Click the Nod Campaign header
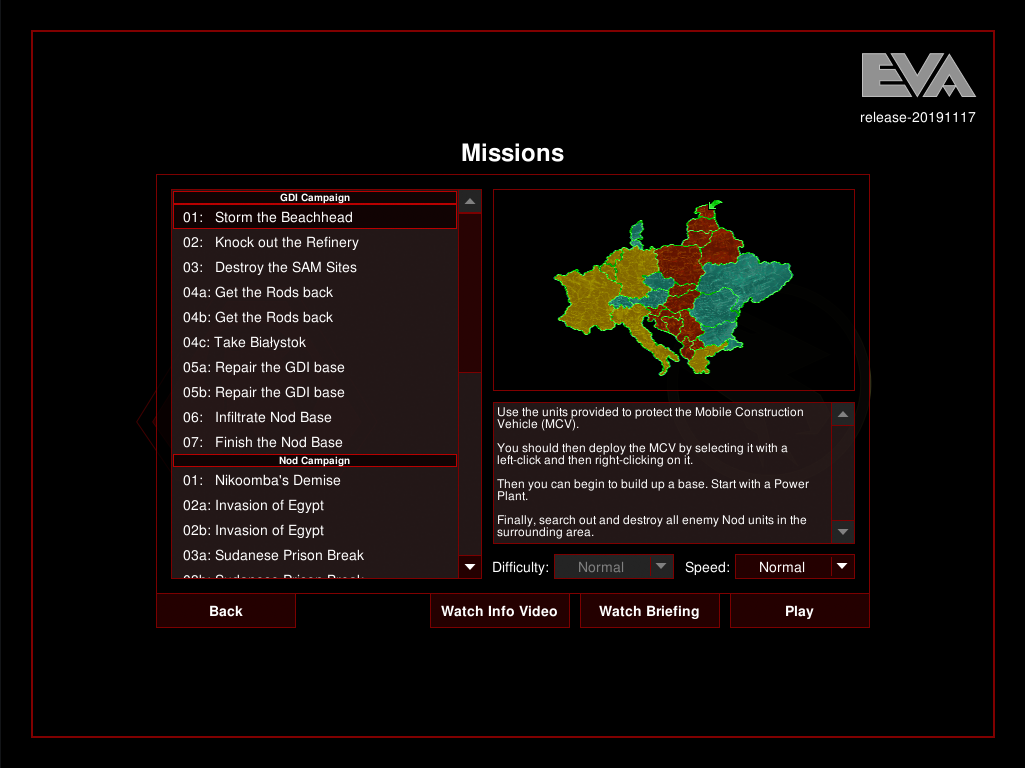This screenshot has width=1025, height=768. click(x=314, y=461)
